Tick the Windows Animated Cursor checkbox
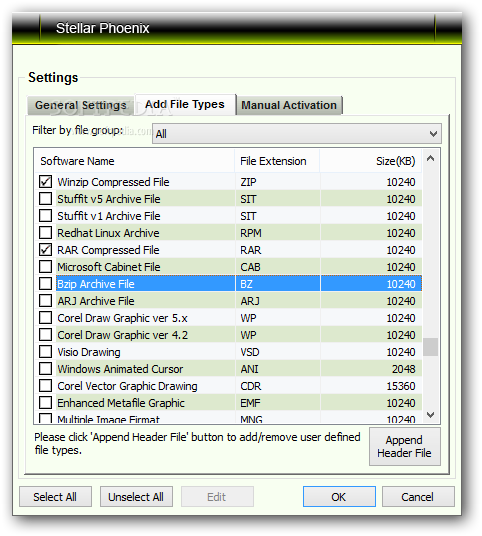Viewport: 482px width, 536px height. coord(45,369)
